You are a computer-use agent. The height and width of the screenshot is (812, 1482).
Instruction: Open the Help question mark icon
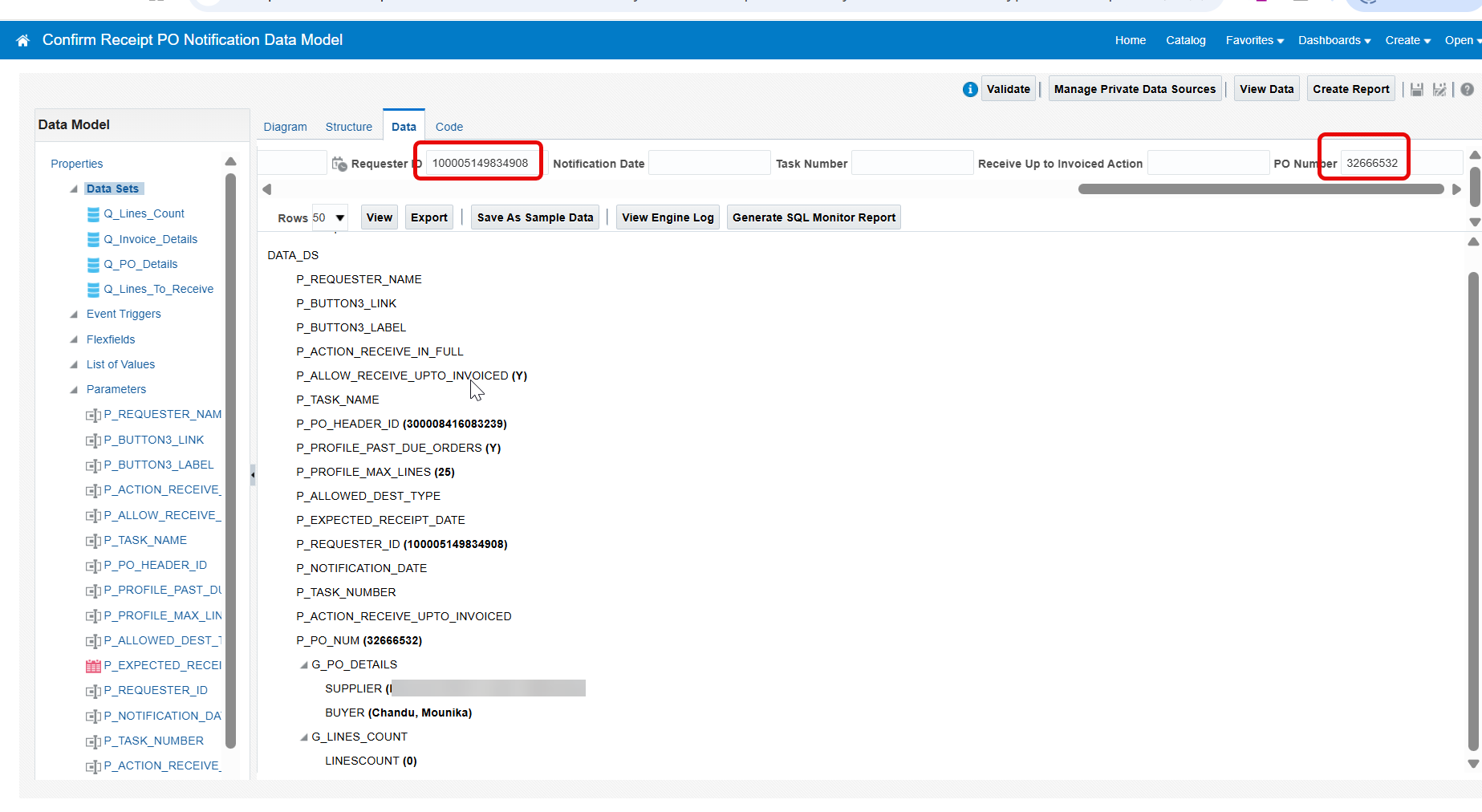[x=1467, y=89]
